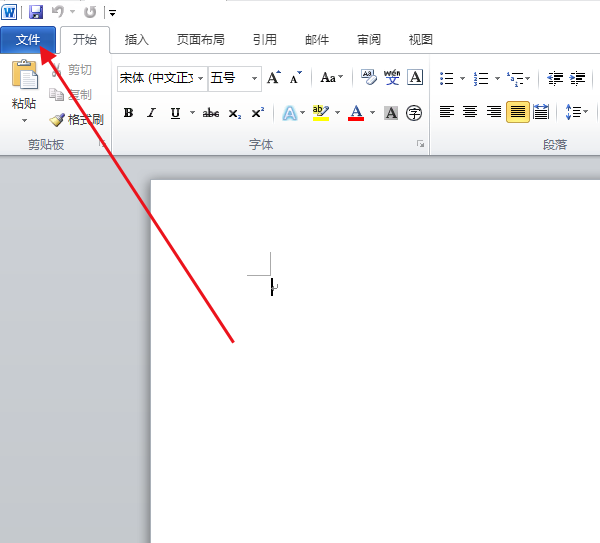This screenshot has height=543, width=600.
Task: Expand the 粘贴 options arrow below paste
Action: coord(24,121)
